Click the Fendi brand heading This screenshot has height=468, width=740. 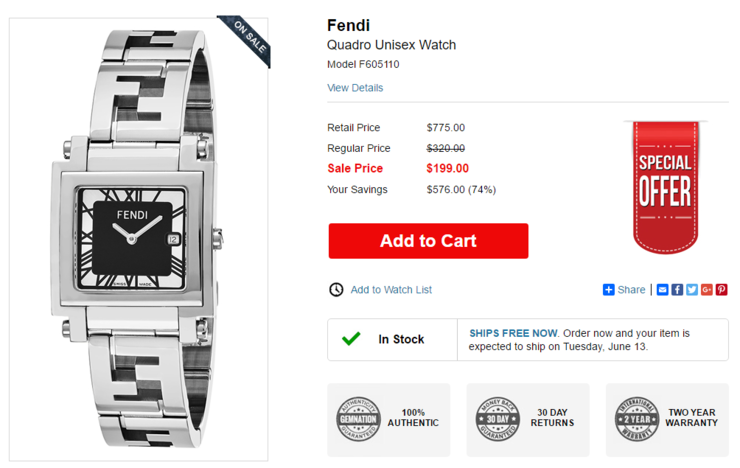348,25
